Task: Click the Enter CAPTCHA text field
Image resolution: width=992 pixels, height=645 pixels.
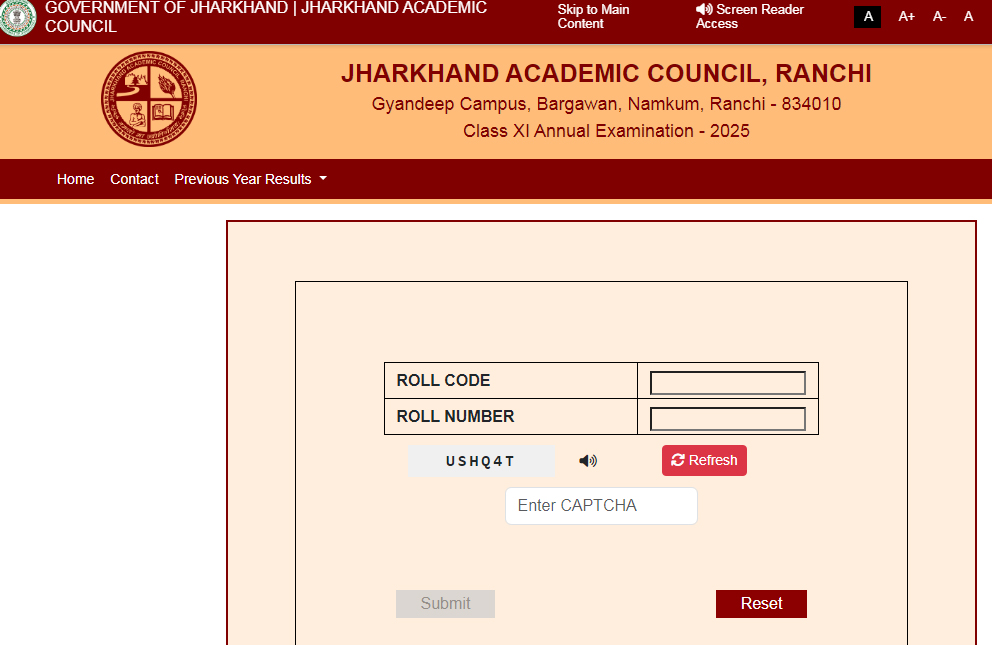Action: (x=601, y=506)
